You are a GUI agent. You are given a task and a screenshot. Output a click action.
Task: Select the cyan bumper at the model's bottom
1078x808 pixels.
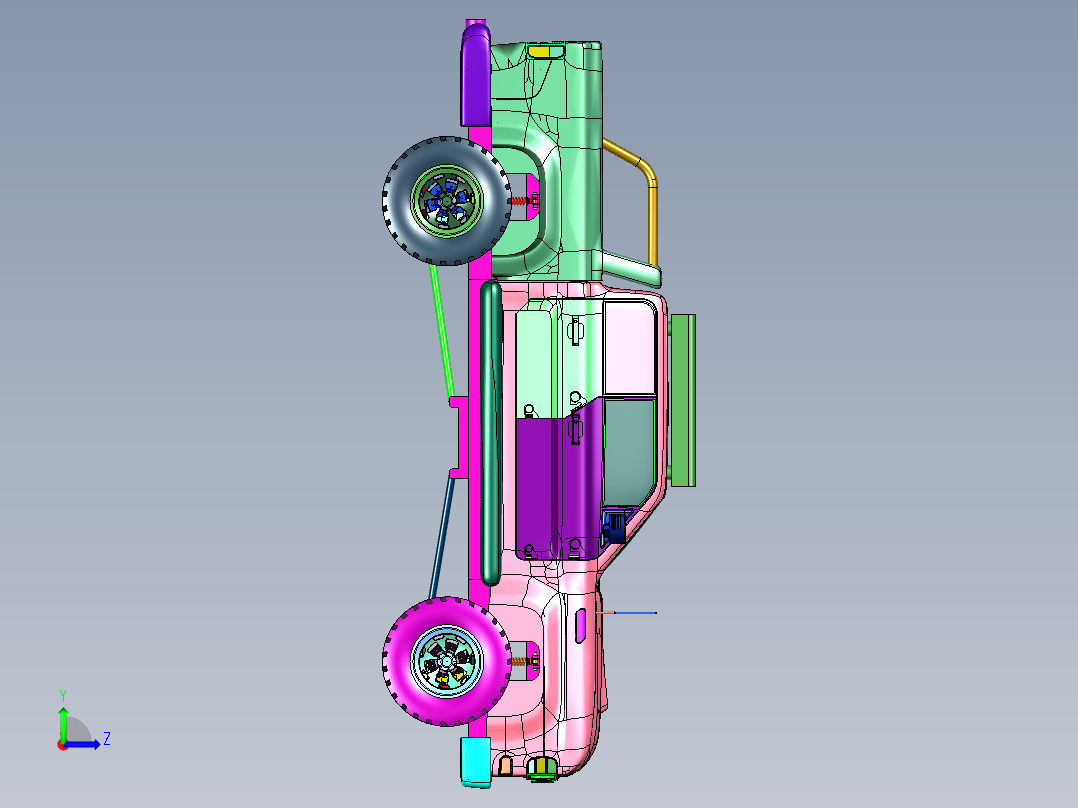pyautogui.click(x=476, y=762)
